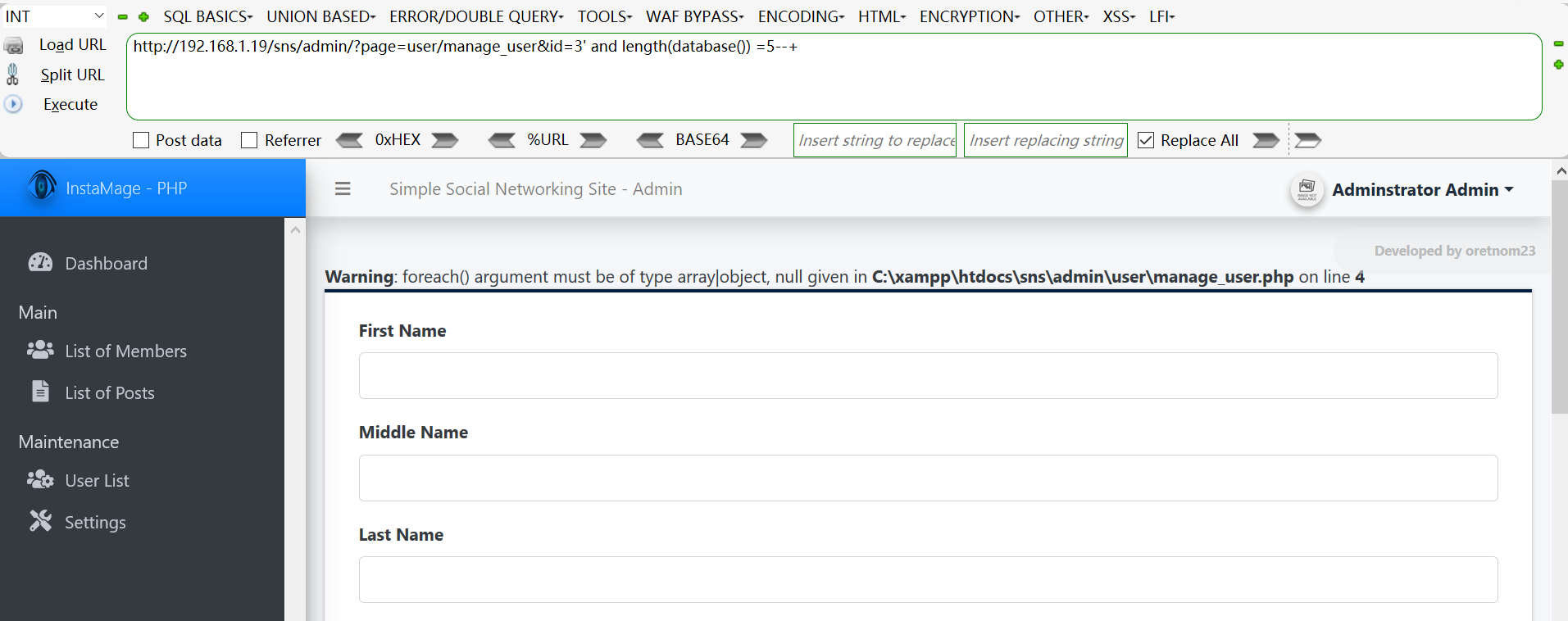Enable the Referrer checkbox
This screenshot has height=621, width=1568.
click(249, 140)
